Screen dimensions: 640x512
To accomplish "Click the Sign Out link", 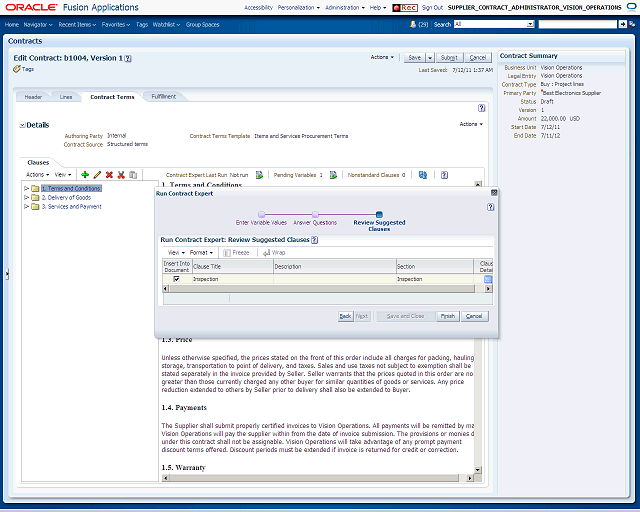I will pos(432,7).
